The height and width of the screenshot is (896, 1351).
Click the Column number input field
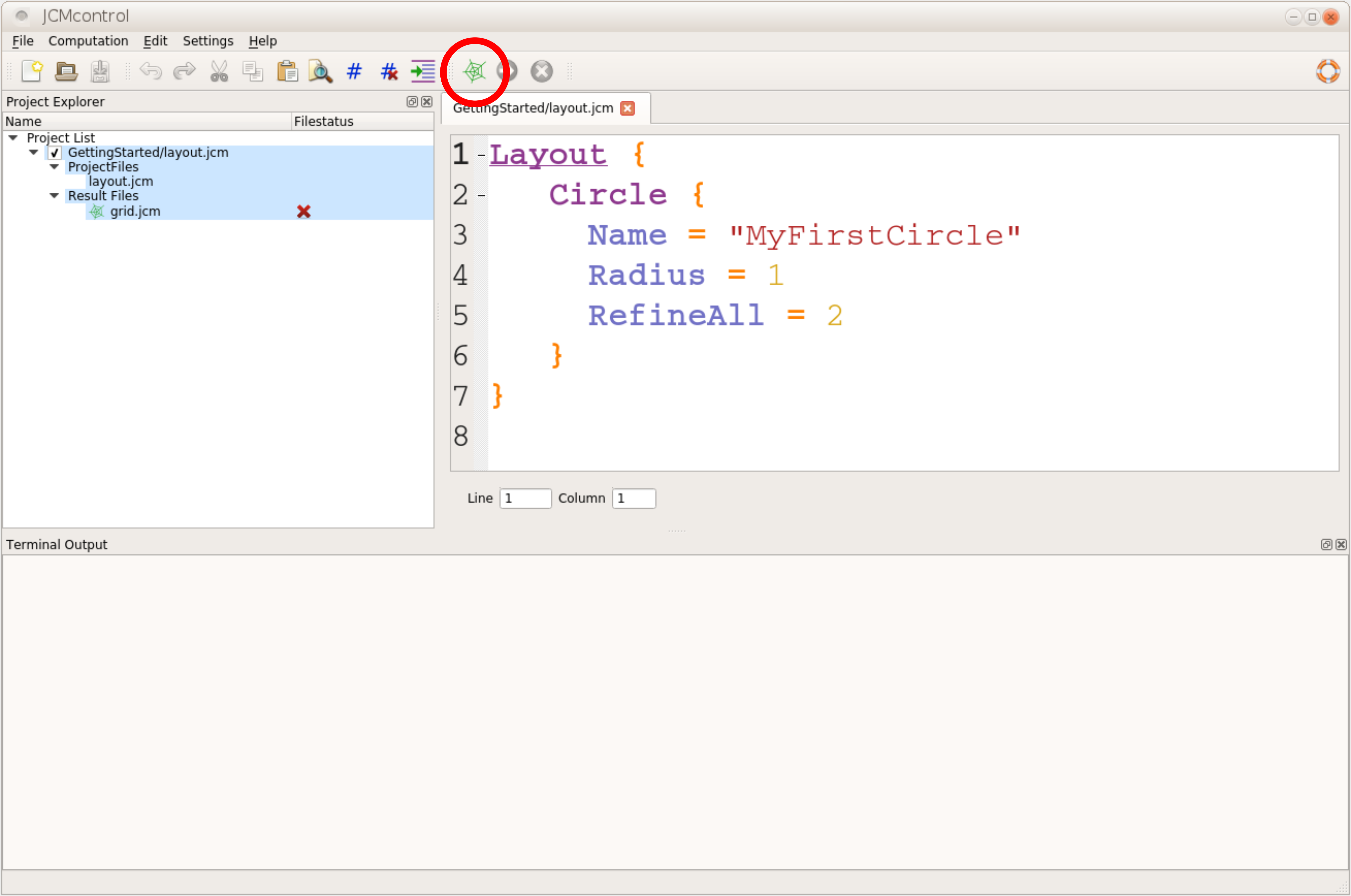[x=633, y=498]
